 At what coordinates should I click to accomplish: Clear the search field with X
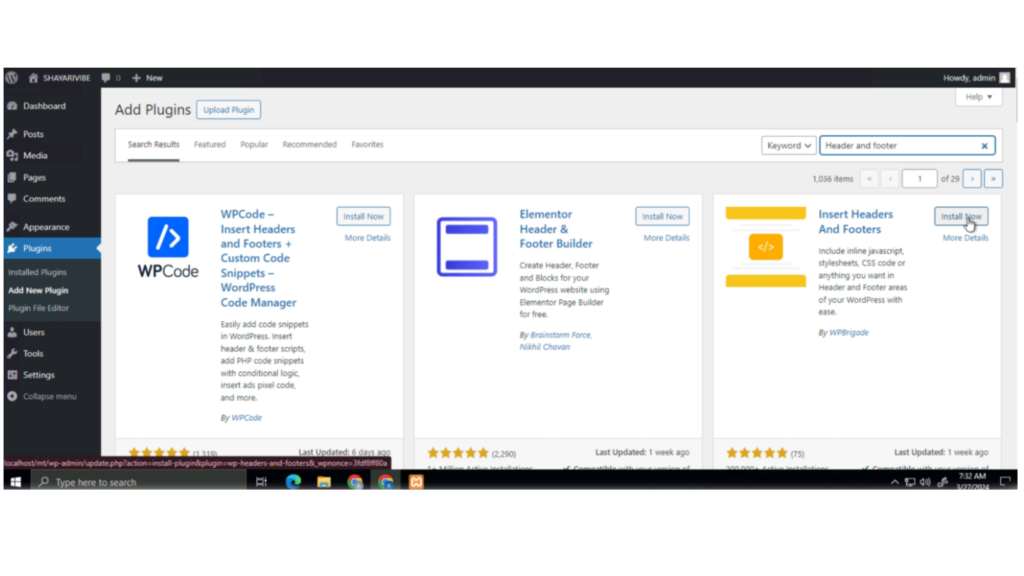pyautogui.click(x=984, y=146)
